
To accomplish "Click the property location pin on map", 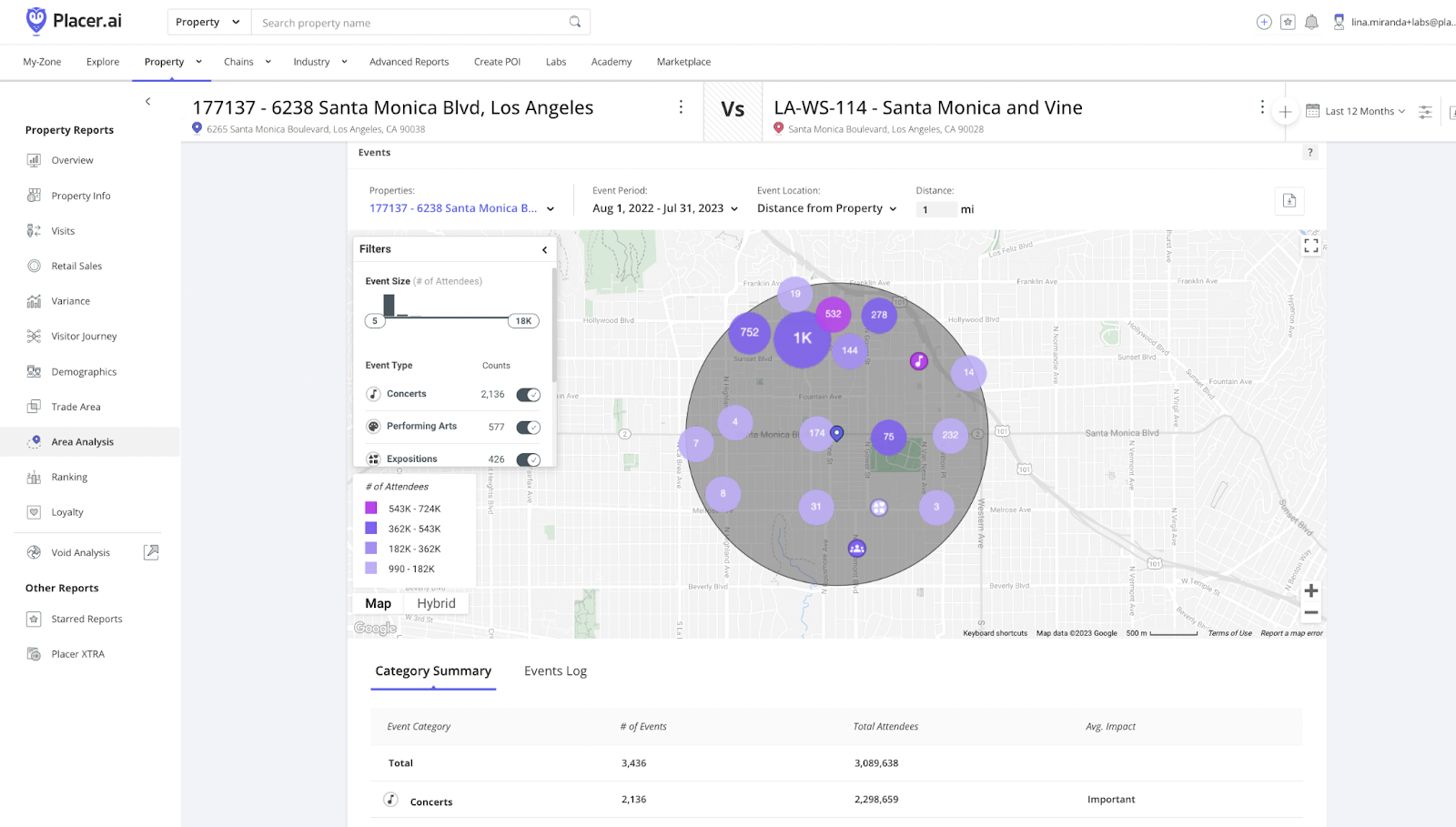I will (x=837, y=433).
